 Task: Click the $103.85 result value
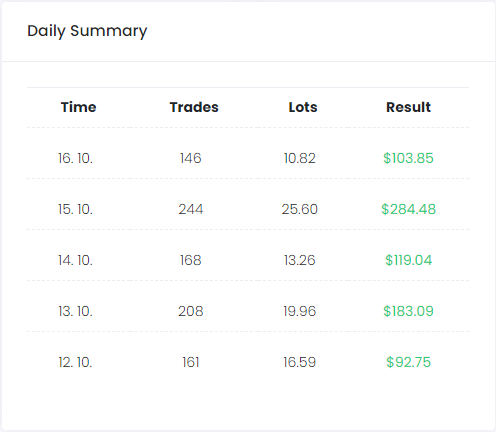[408, 158]
